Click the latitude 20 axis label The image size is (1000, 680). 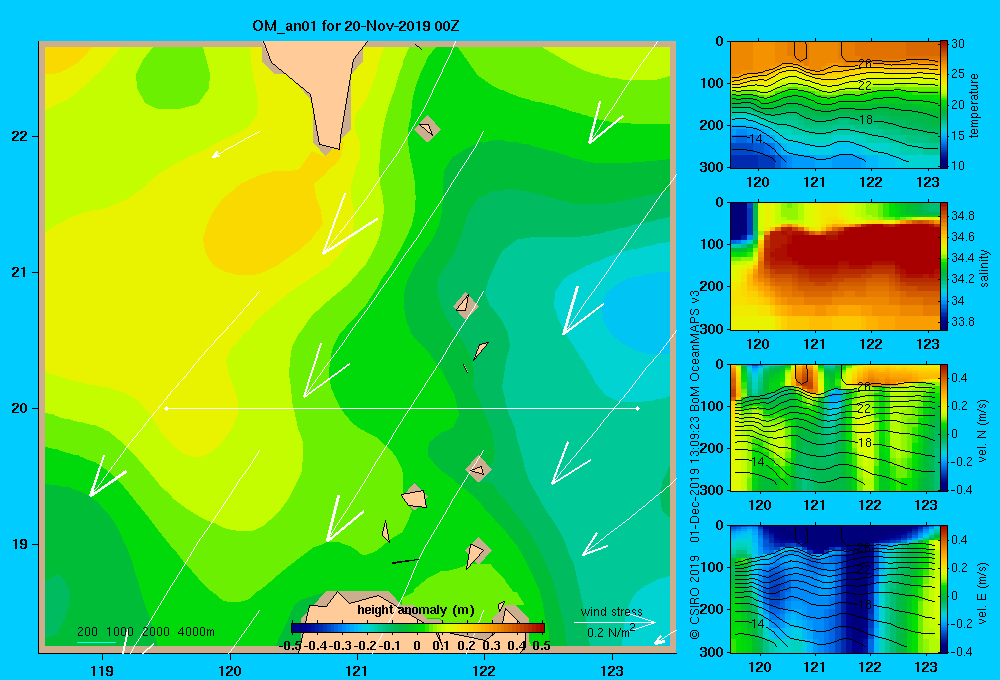click(20, 408)
